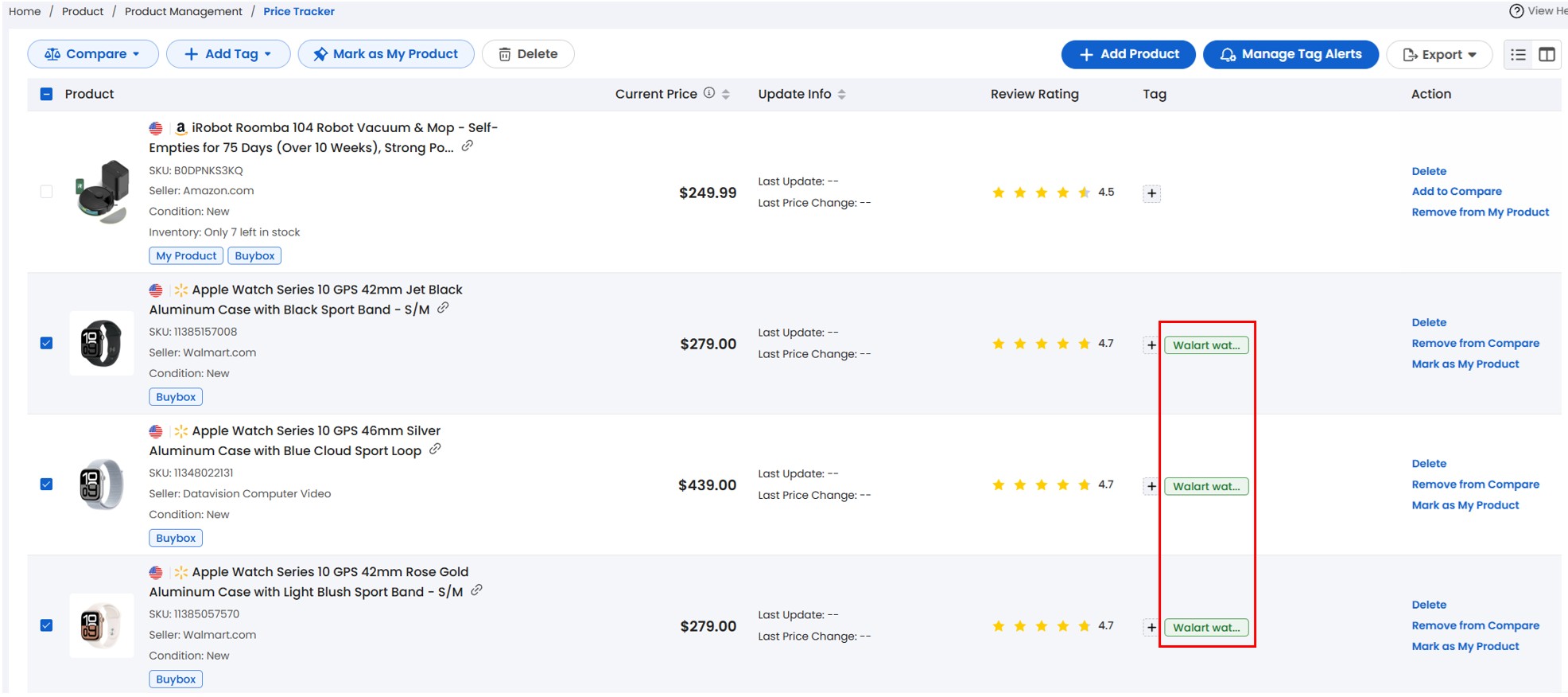The height and width of the screenshot is (697, 1568).
Task: Open View Help icon at top right
Action: pos(1516,11)
